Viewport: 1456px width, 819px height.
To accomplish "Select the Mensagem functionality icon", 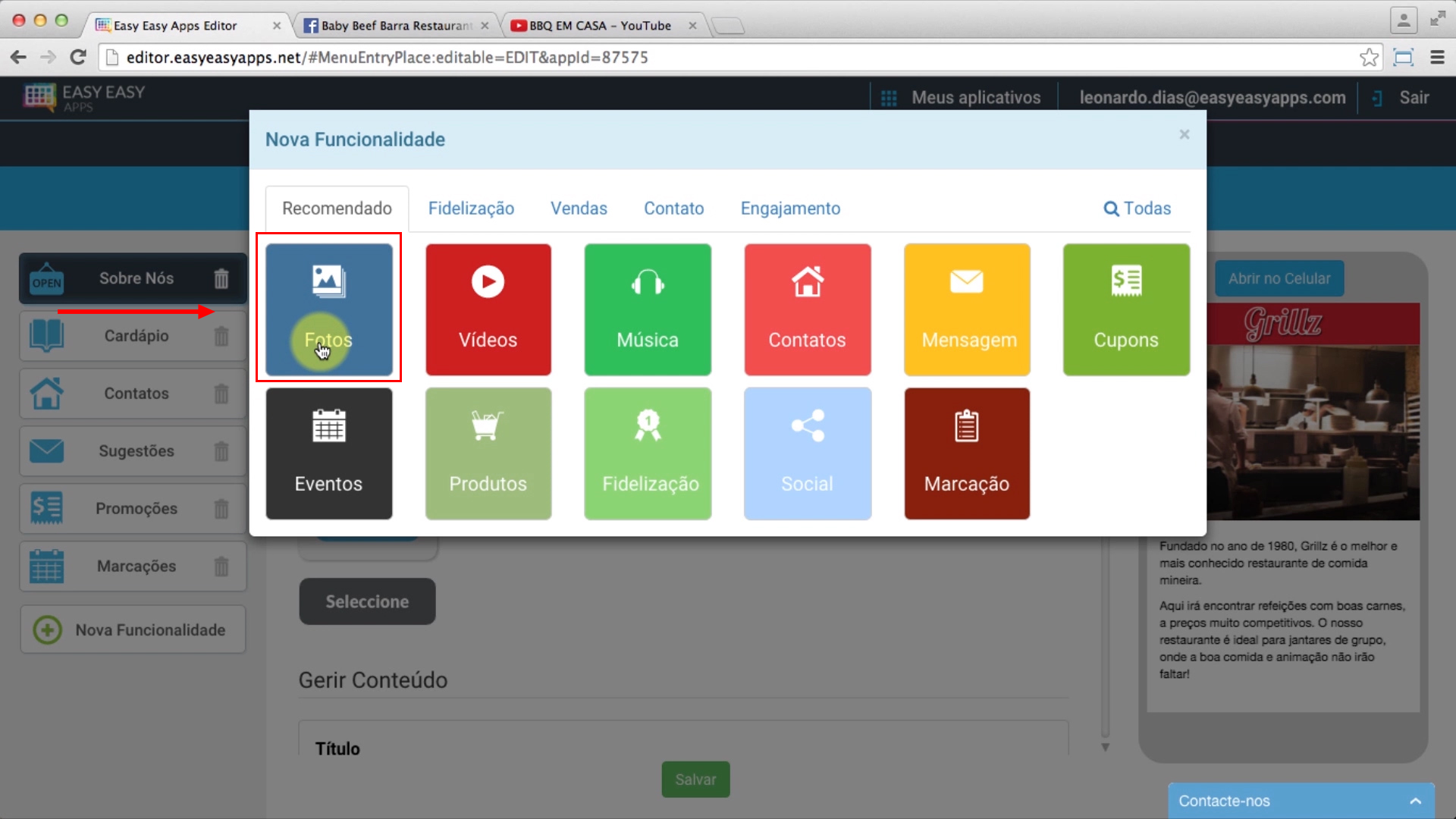I will pyautogui.click(x=966, y=309).
